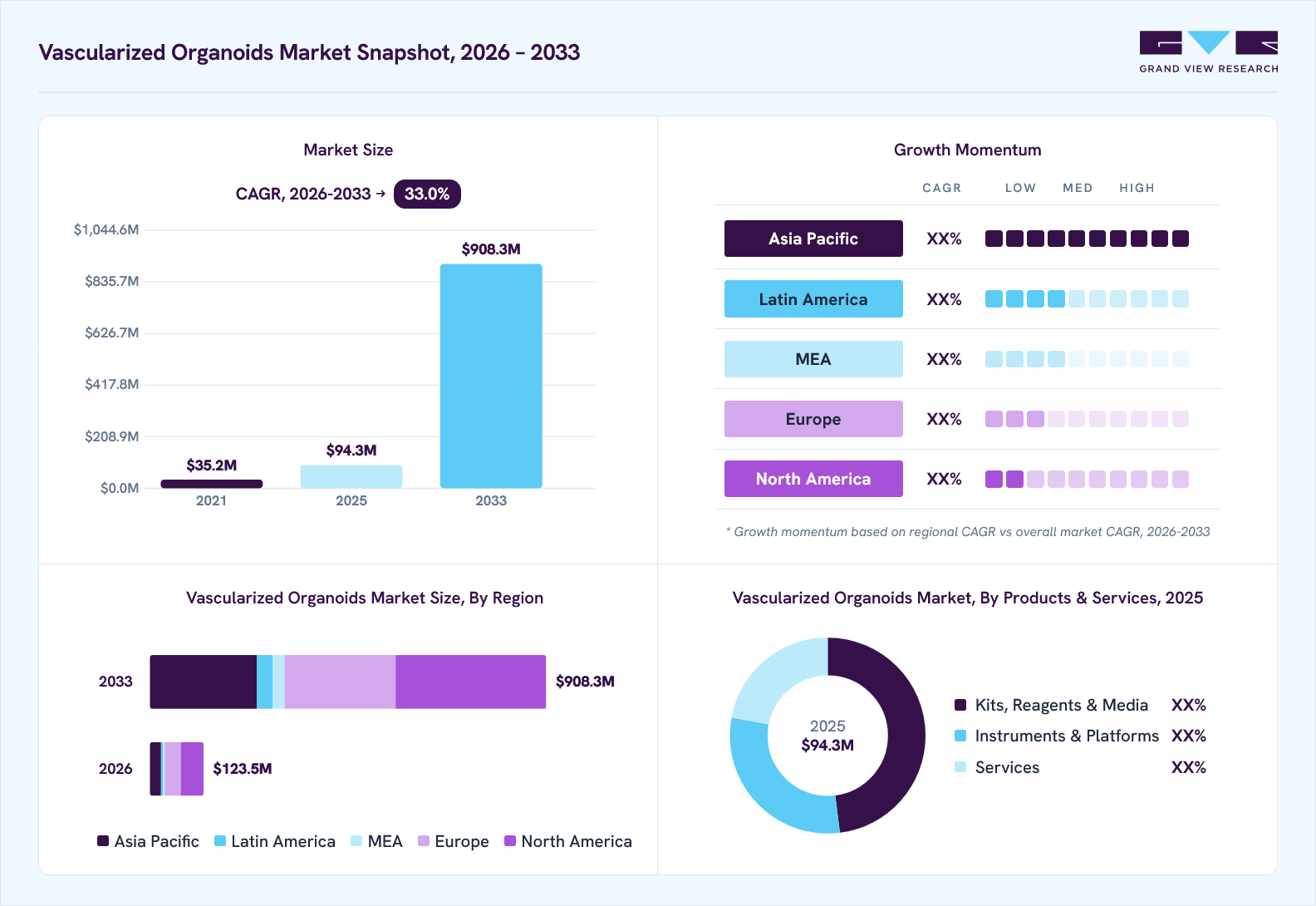Click the Services XX% value
This screenshot has height=906, width=1316.
tap(1188, 767)
